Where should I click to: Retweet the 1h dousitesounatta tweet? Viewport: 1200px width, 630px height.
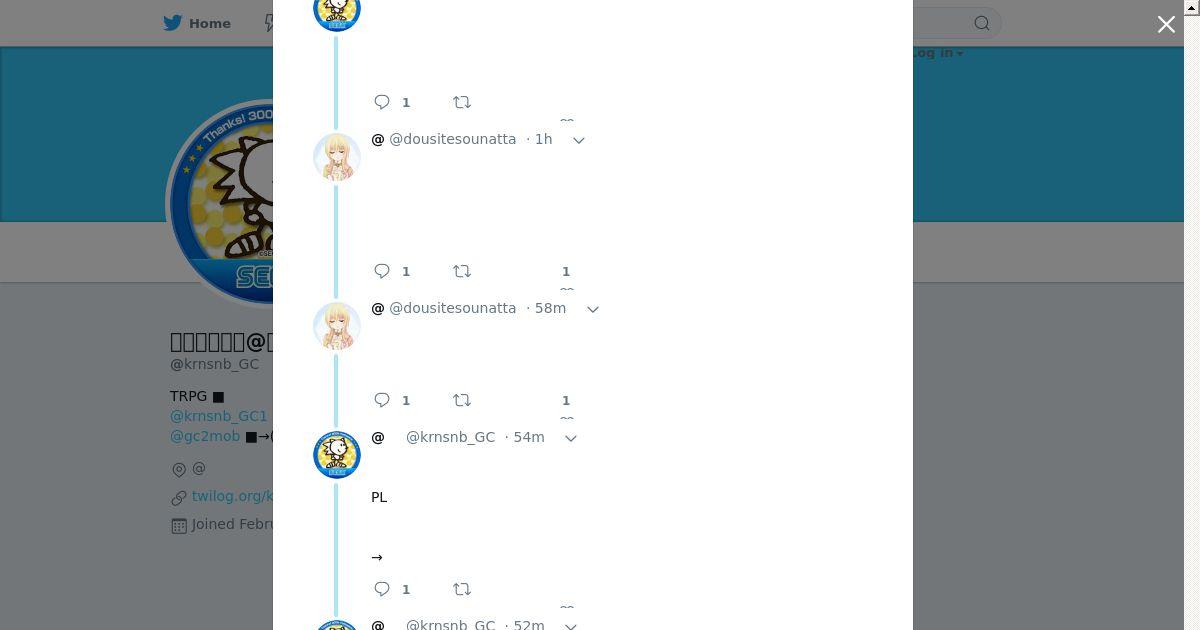coord(462,271)
